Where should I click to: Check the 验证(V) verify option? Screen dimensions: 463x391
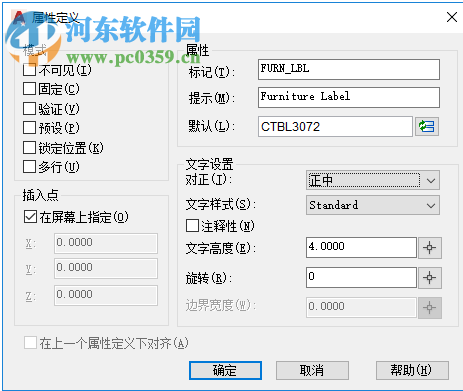29,109
